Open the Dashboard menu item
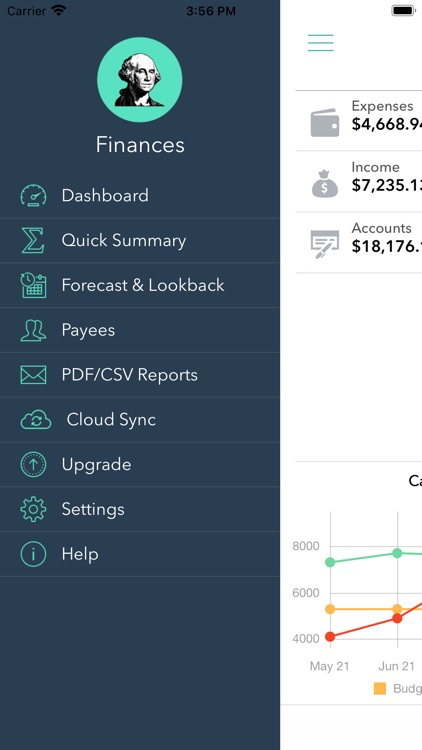 (x=140, y=196)
